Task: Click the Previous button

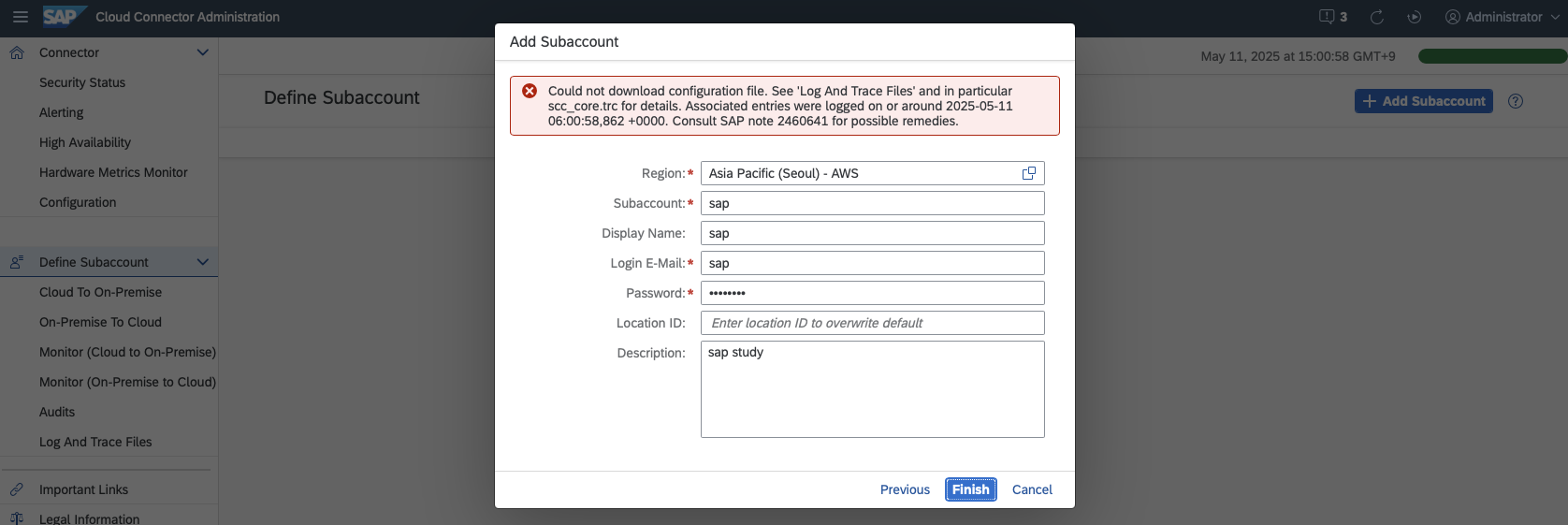Action: (x=905, y=489)
